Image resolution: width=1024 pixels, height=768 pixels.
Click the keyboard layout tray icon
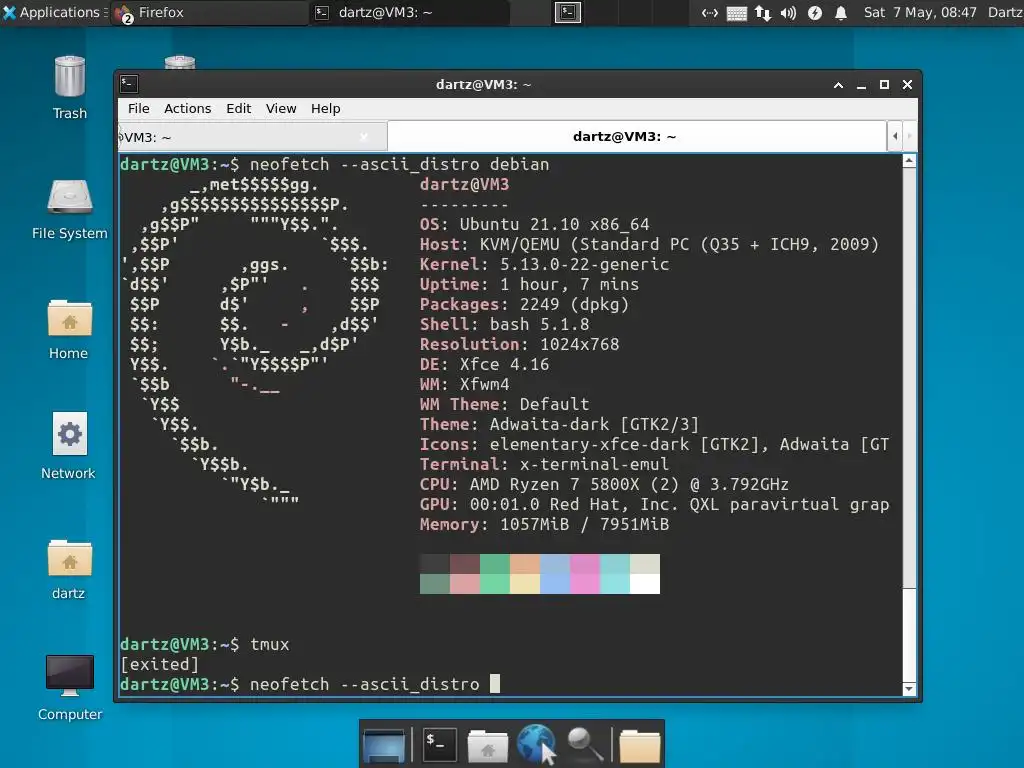point(737,13)
